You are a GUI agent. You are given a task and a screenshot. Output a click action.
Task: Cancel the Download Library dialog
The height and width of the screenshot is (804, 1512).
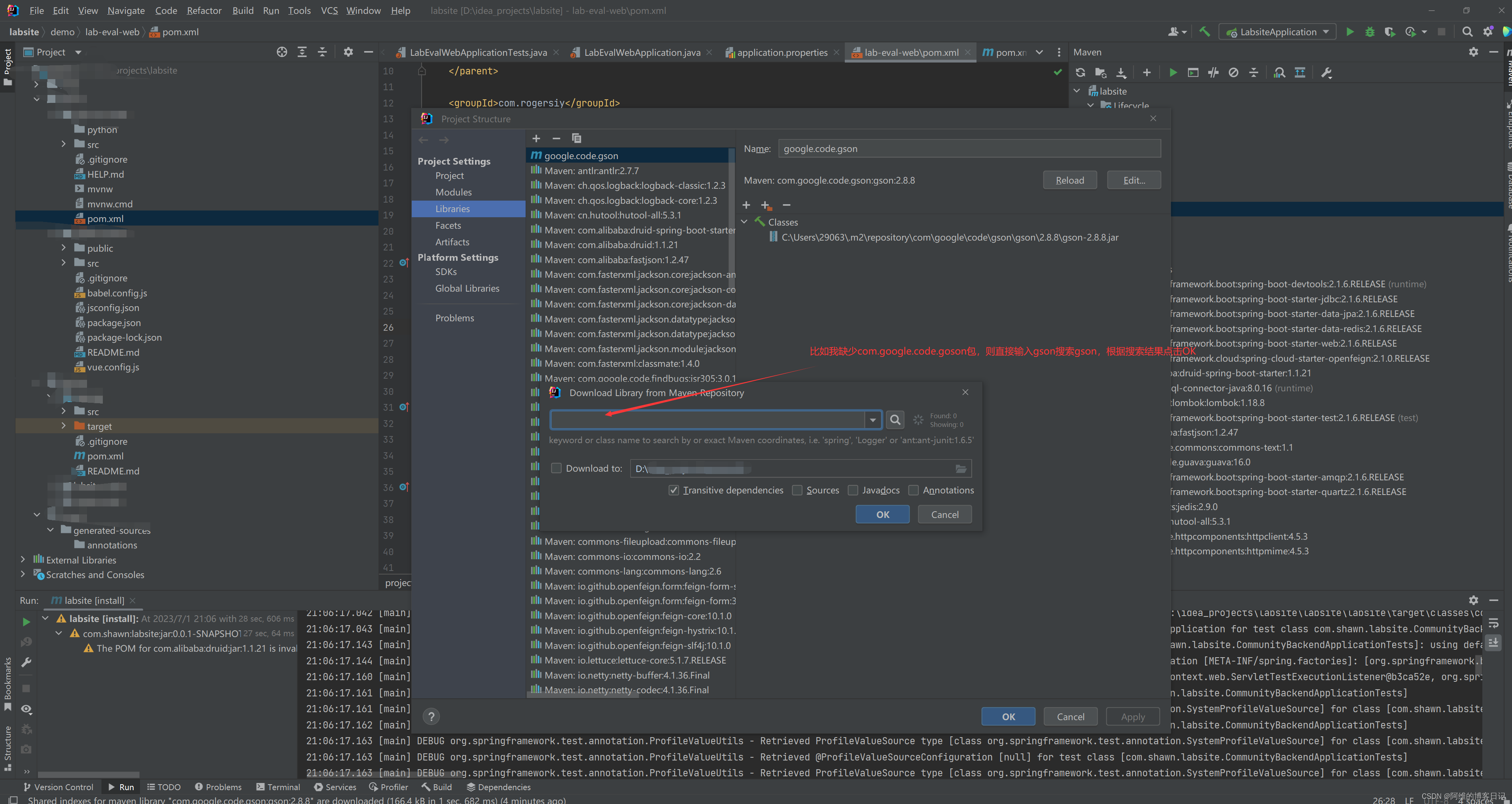pos(944,514)
